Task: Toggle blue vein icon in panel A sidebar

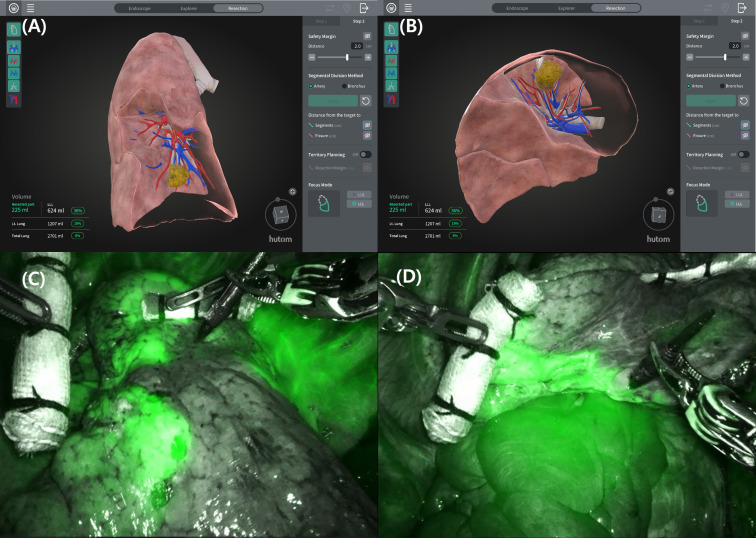Action: [x=14, y=73]
